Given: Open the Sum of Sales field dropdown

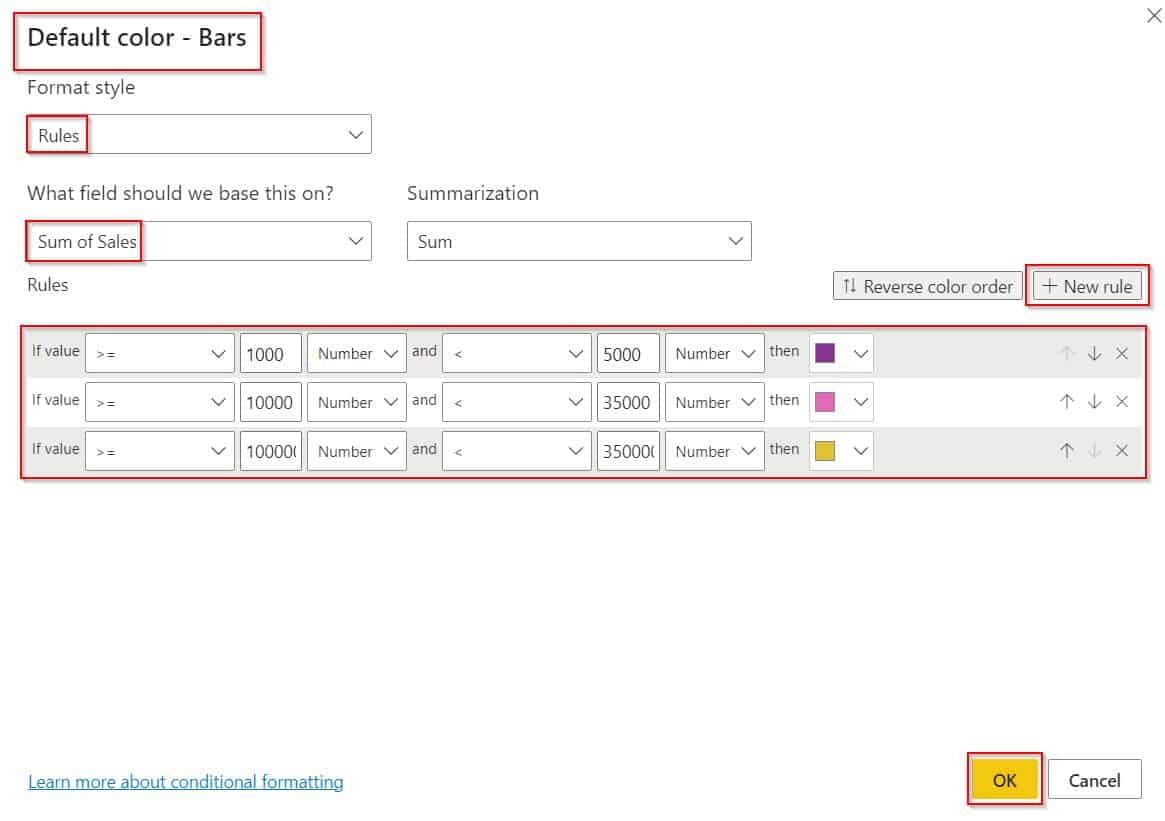Looking at the screenshot, I should click(x=199, y=241).
